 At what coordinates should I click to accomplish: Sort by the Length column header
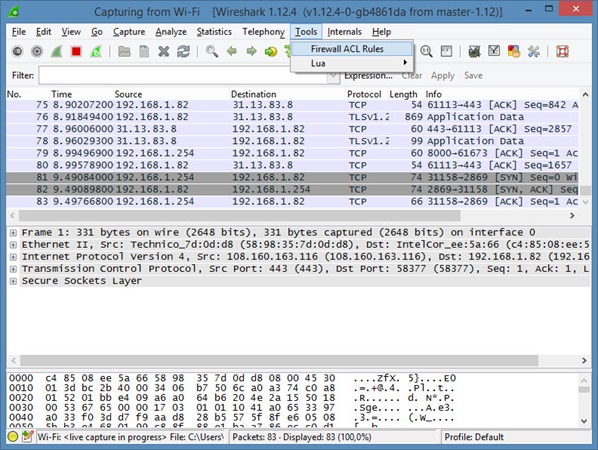(x=403, y=94)
